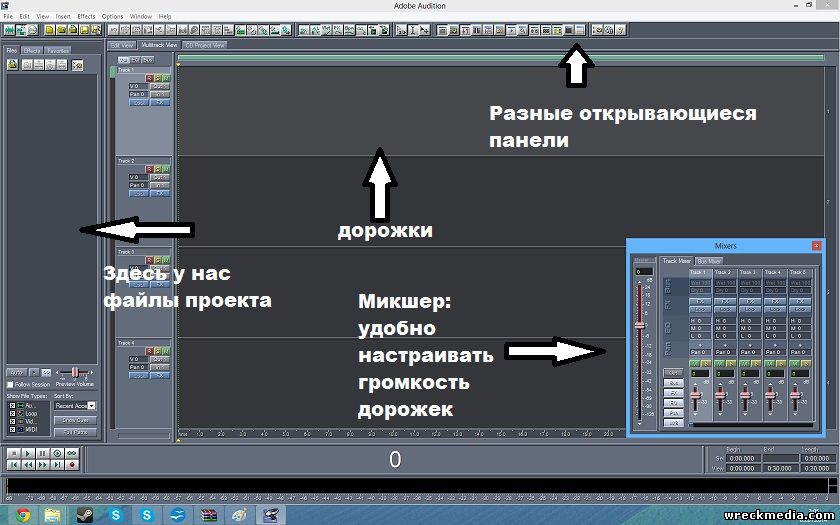Click the New Session yellow page icon
Image resolution: width=840 pixels, height=525 pixels.
click(49, 30)
